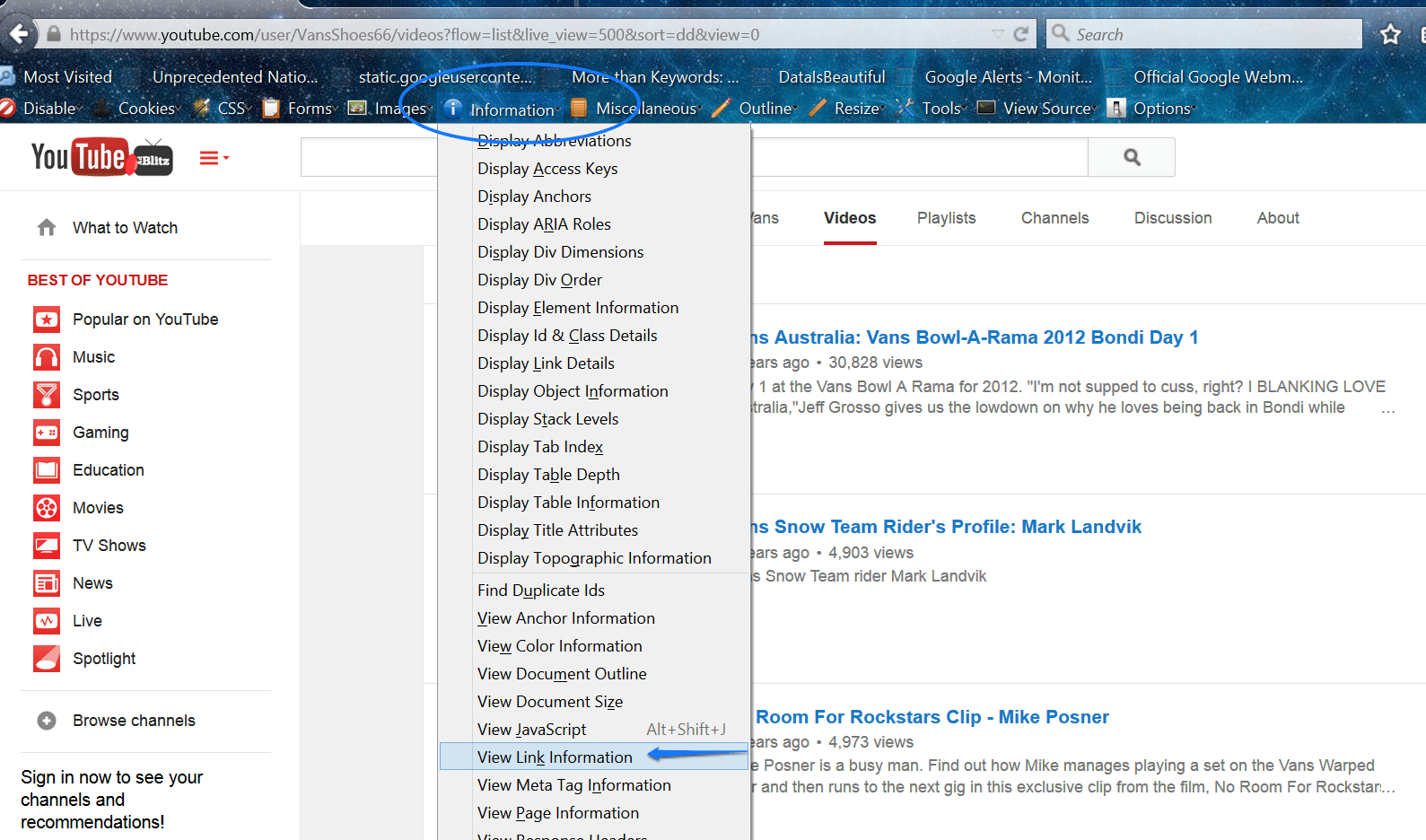Select View Link Information menu item
The height and width of the screenshot is (840, 1426).
coord(594,757)
